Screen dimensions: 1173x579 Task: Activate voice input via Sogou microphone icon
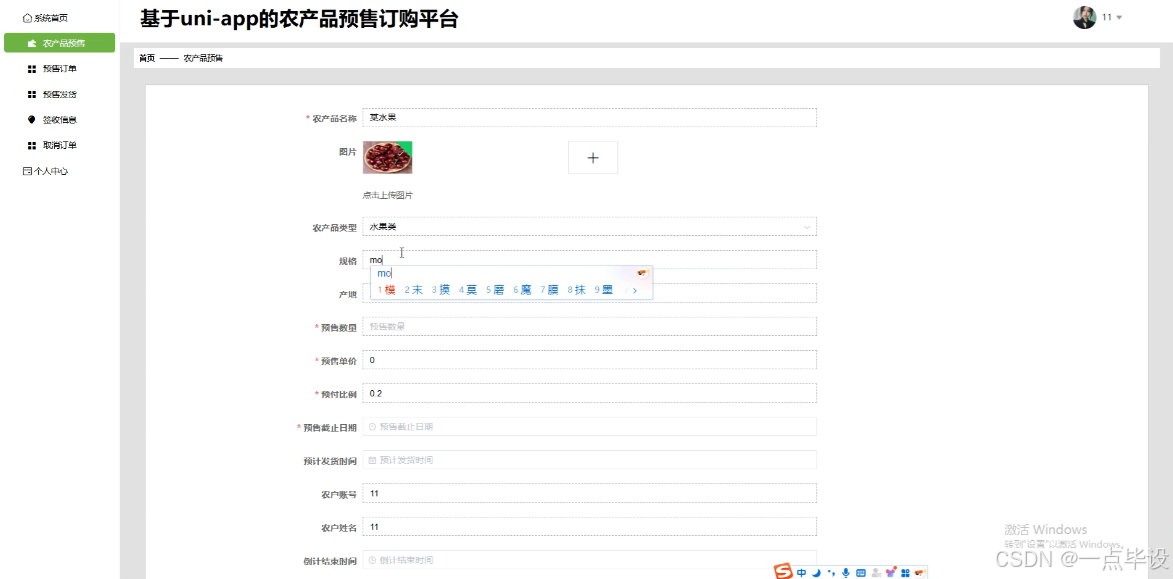tap(845, 572)
